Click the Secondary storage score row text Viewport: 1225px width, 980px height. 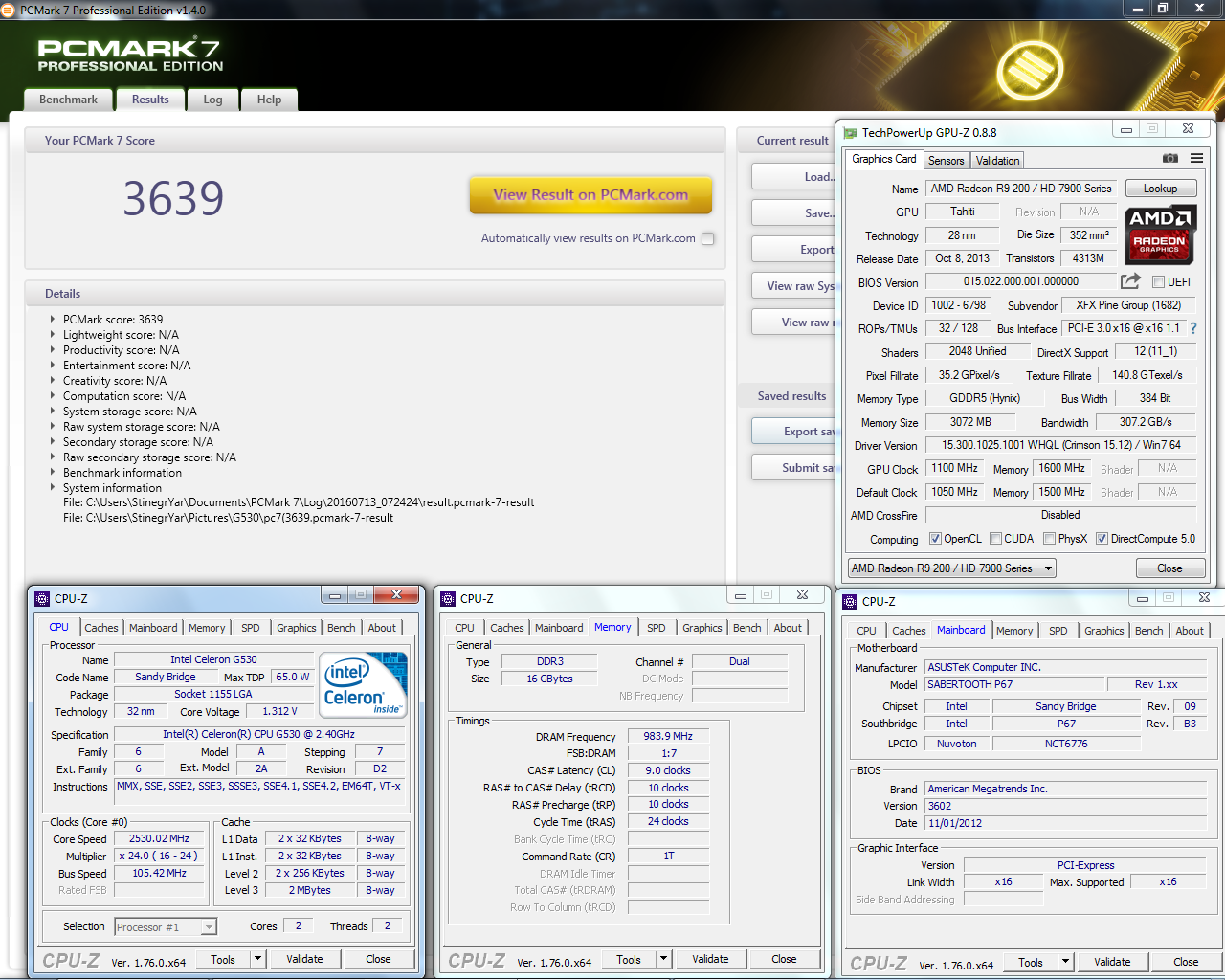click(x=138, y=442)
